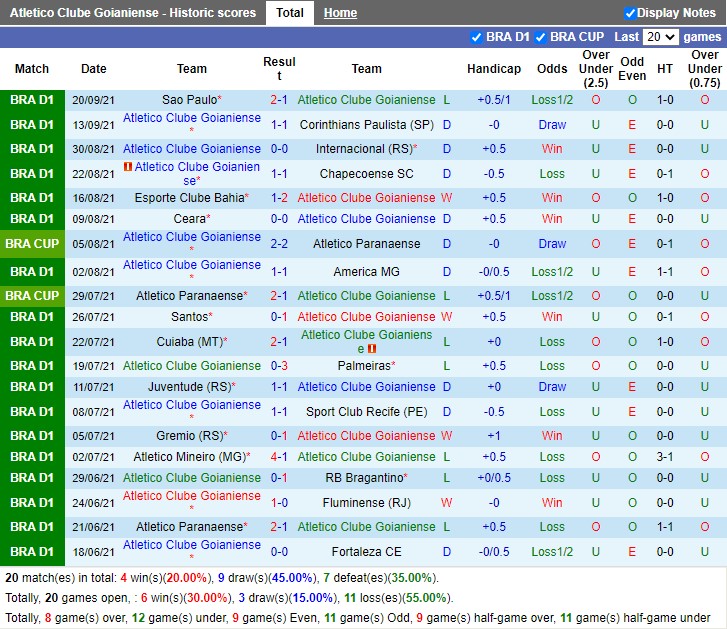
Task: Open the Esporte Clube Bahia link
Action: 189,198
